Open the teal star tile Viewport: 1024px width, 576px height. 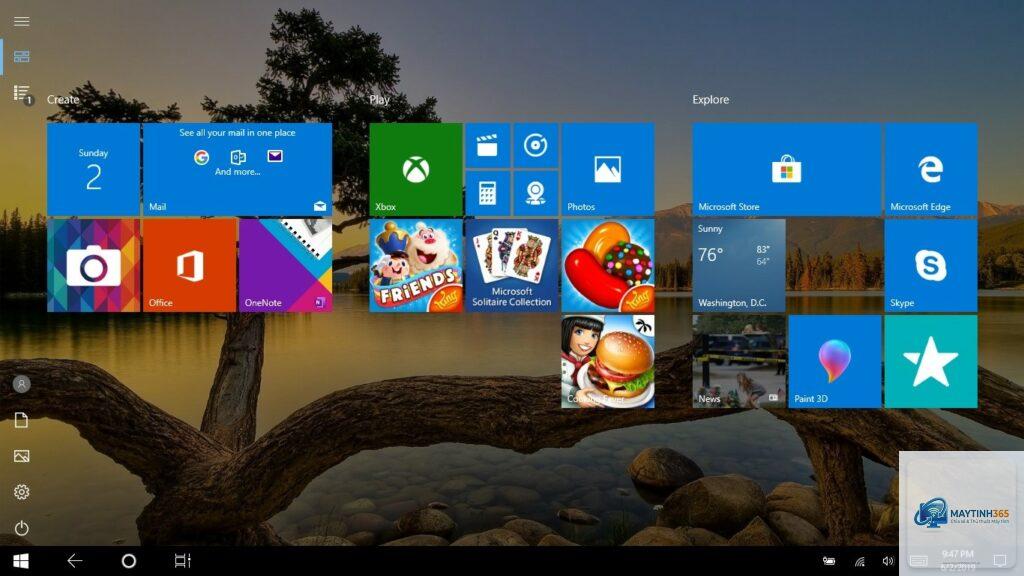pyautogui.click(x=931, y=361)
